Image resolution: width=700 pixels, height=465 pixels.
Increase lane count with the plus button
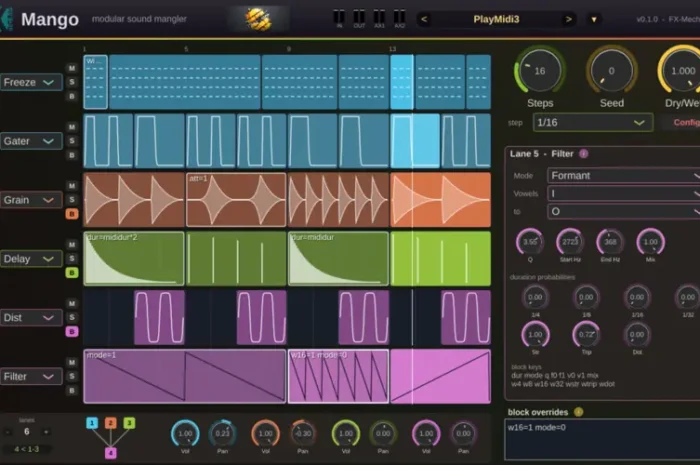(46, 432)
